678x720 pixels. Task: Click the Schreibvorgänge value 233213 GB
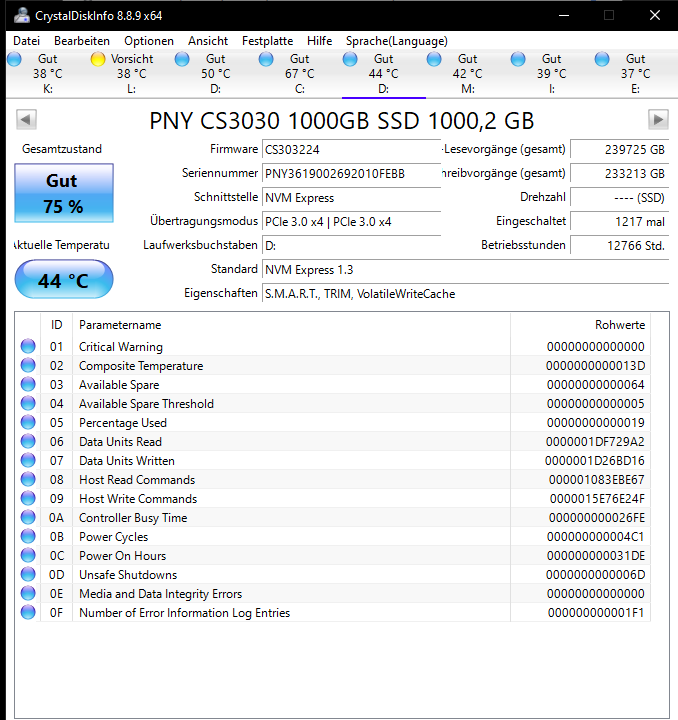(619, 174)
